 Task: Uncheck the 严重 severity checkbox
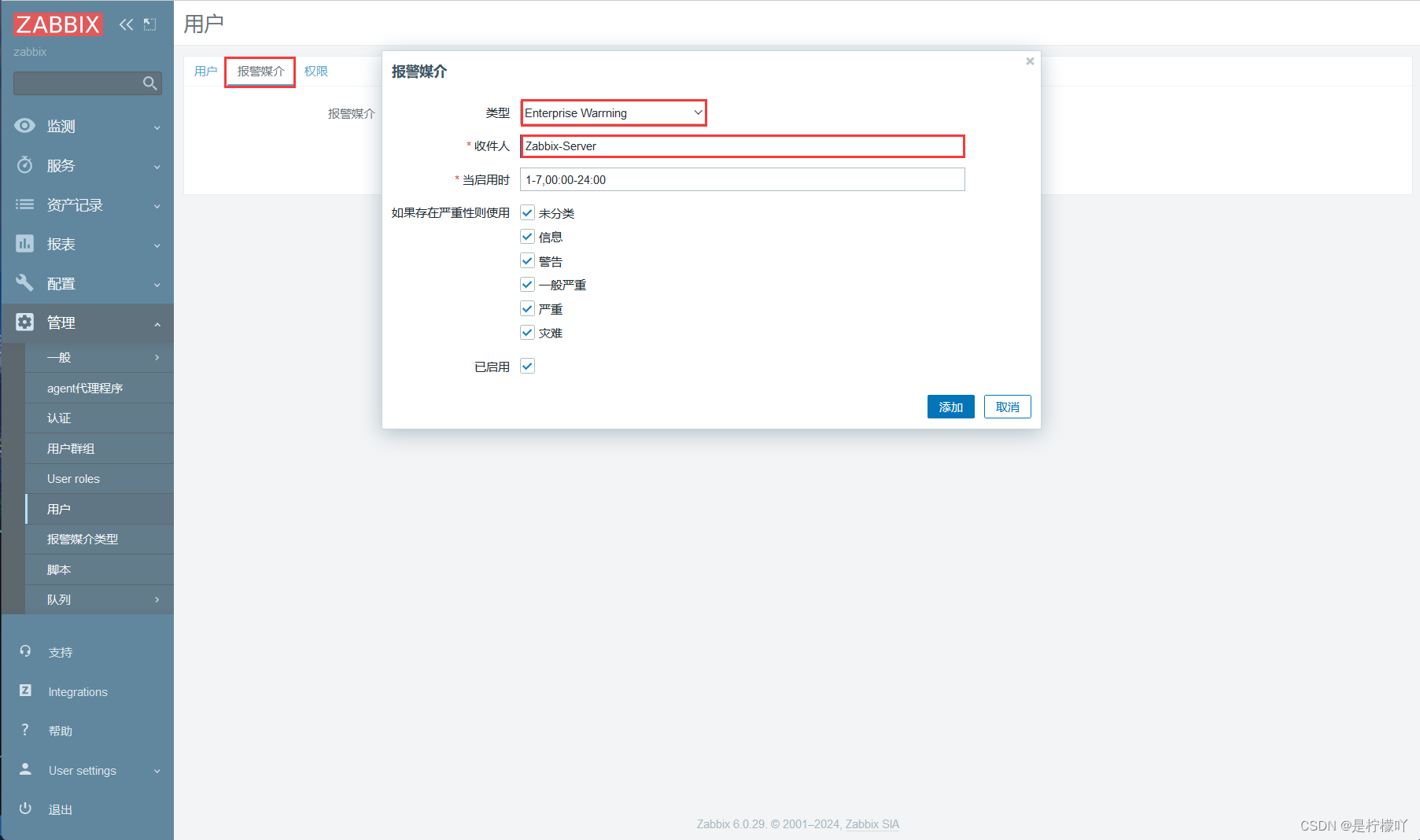[x=528, y=309]
